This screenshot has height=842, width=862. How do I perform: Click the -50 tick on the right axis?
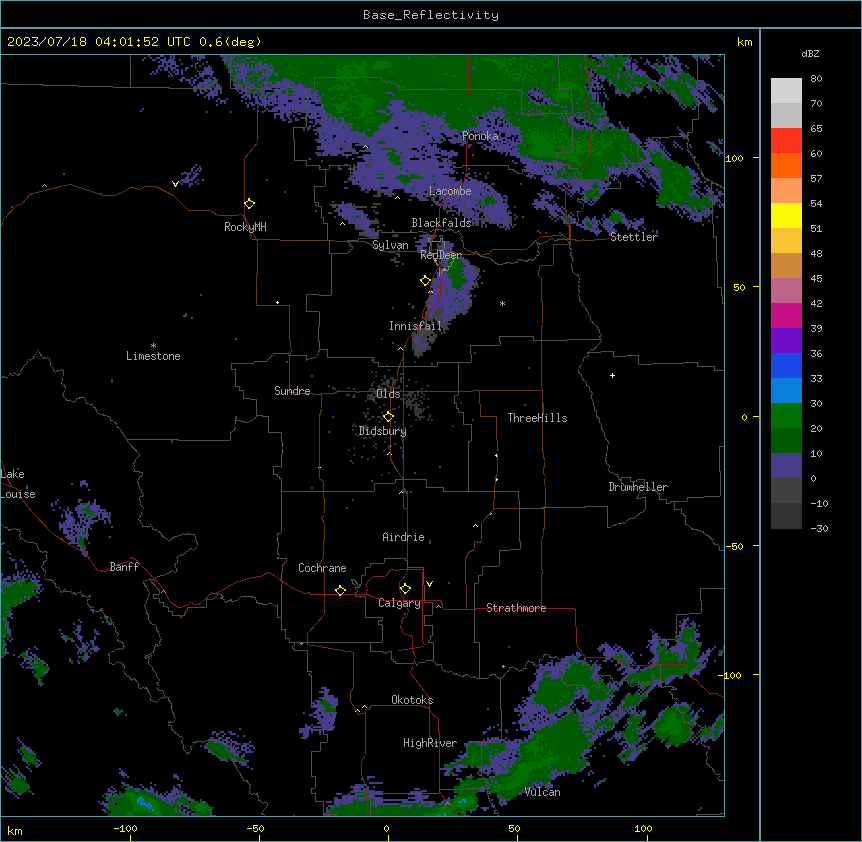[734, 546]
